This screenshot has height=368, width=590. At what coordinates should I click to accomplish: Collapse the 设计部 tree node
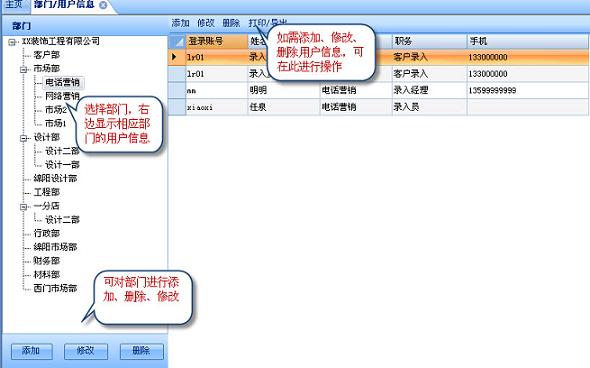pos(23,138)
